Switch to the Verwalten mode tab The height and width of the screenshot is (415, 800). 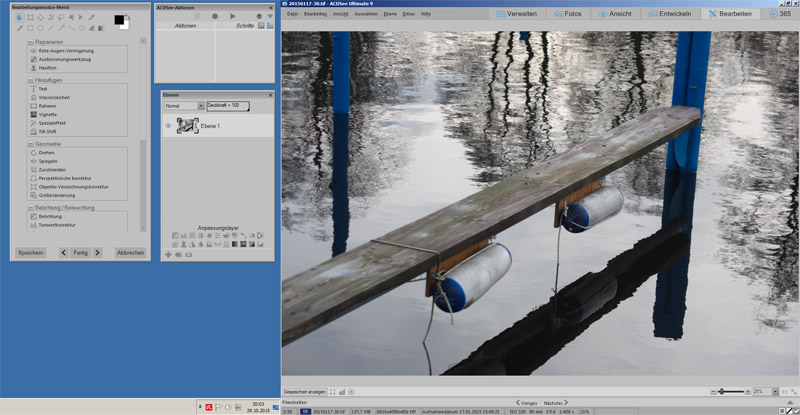point(519,15)
